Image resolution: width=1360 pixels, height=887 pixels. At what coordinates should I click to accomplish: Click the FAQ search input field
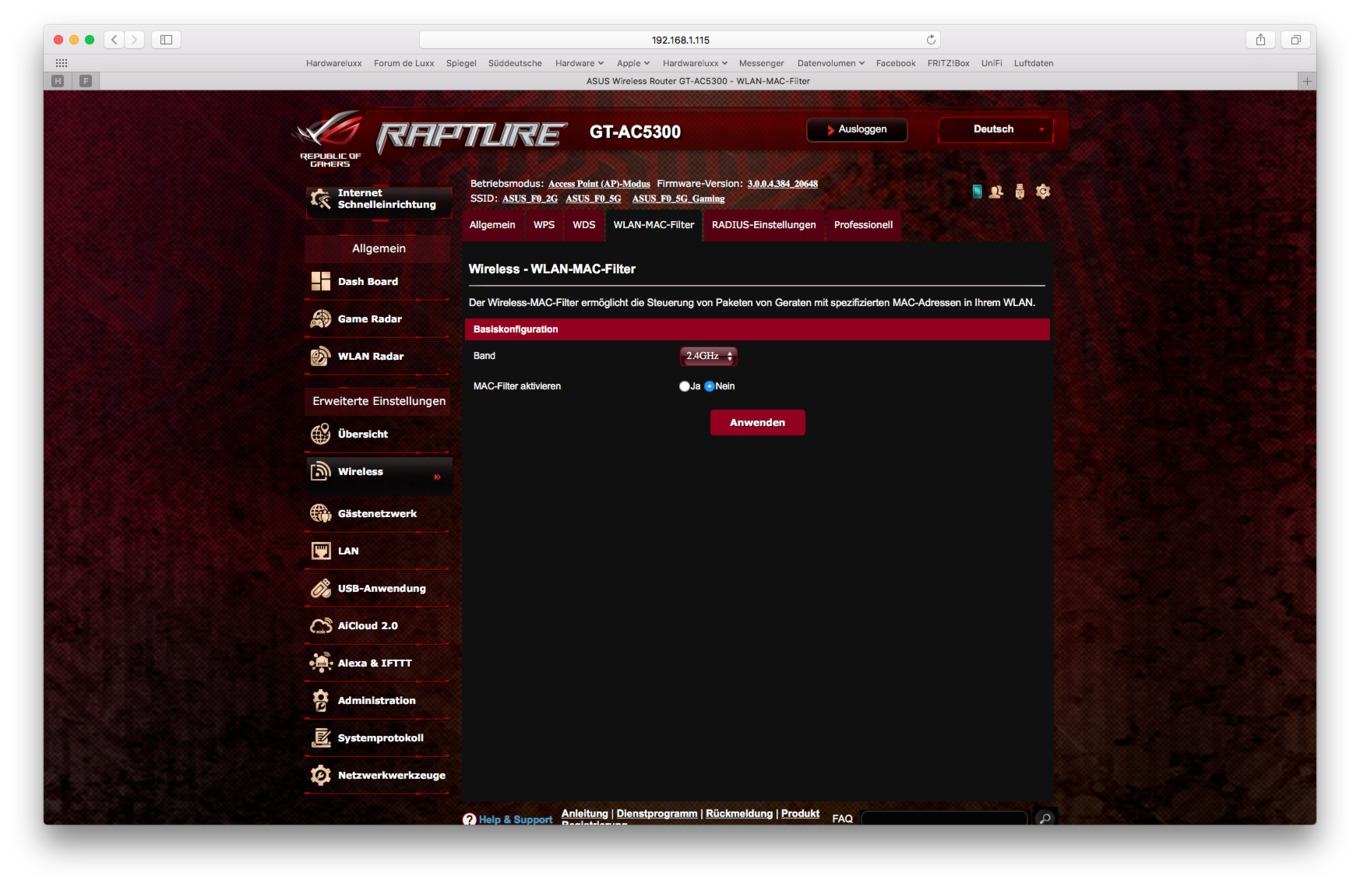[944, 819]
